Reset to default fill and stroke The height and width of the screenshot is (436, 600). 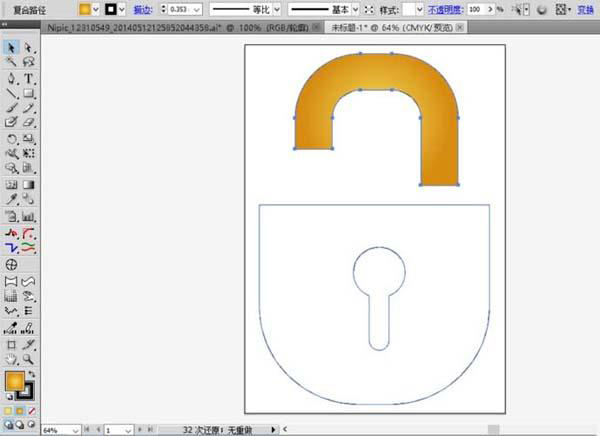(x=10, y=397)
